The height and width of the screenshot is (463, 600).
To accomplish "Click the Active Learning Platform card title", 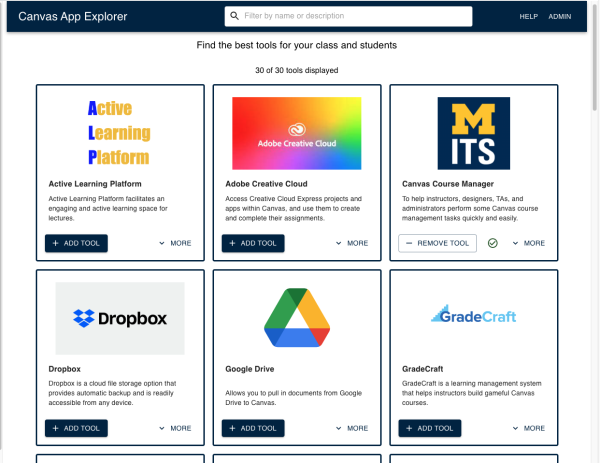I will click(95, 184).
